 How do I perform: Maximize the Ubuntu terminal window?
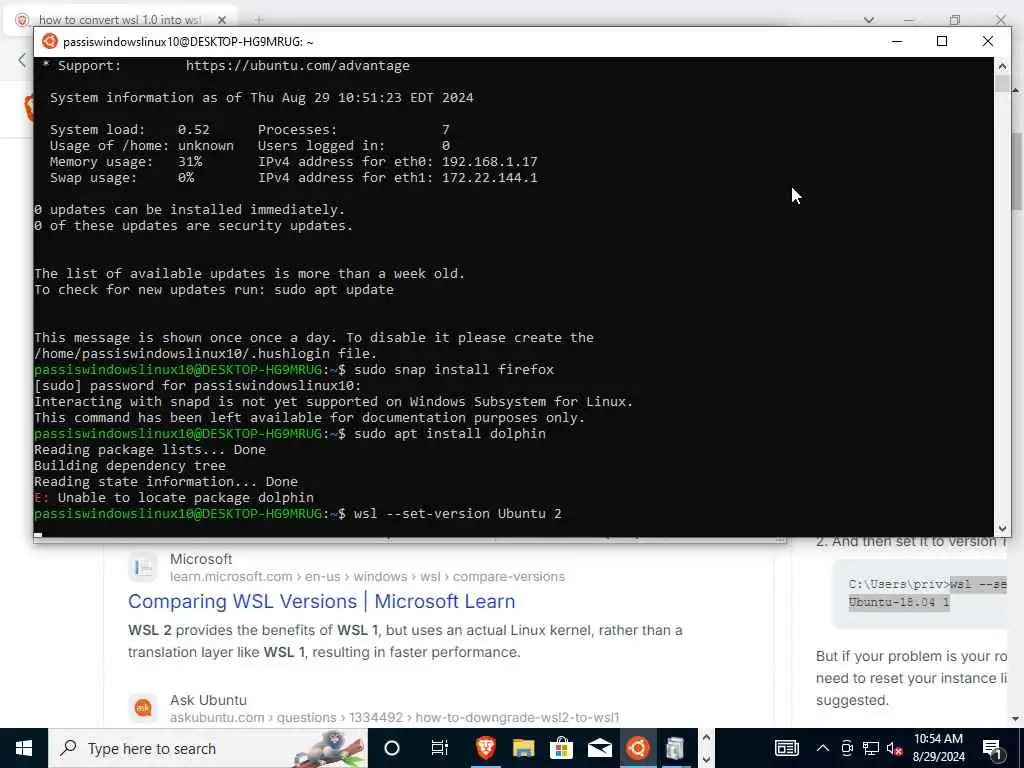[x=942, y=41]
